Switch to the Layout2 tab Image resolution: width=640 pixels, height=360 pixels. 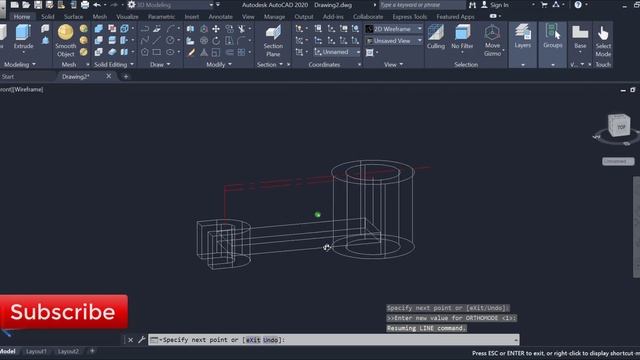(x=68, y=351)
